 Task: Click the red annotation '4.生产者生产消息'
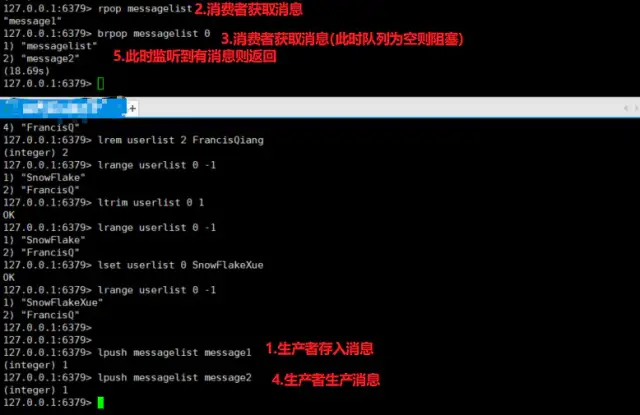tap(326, 379)
